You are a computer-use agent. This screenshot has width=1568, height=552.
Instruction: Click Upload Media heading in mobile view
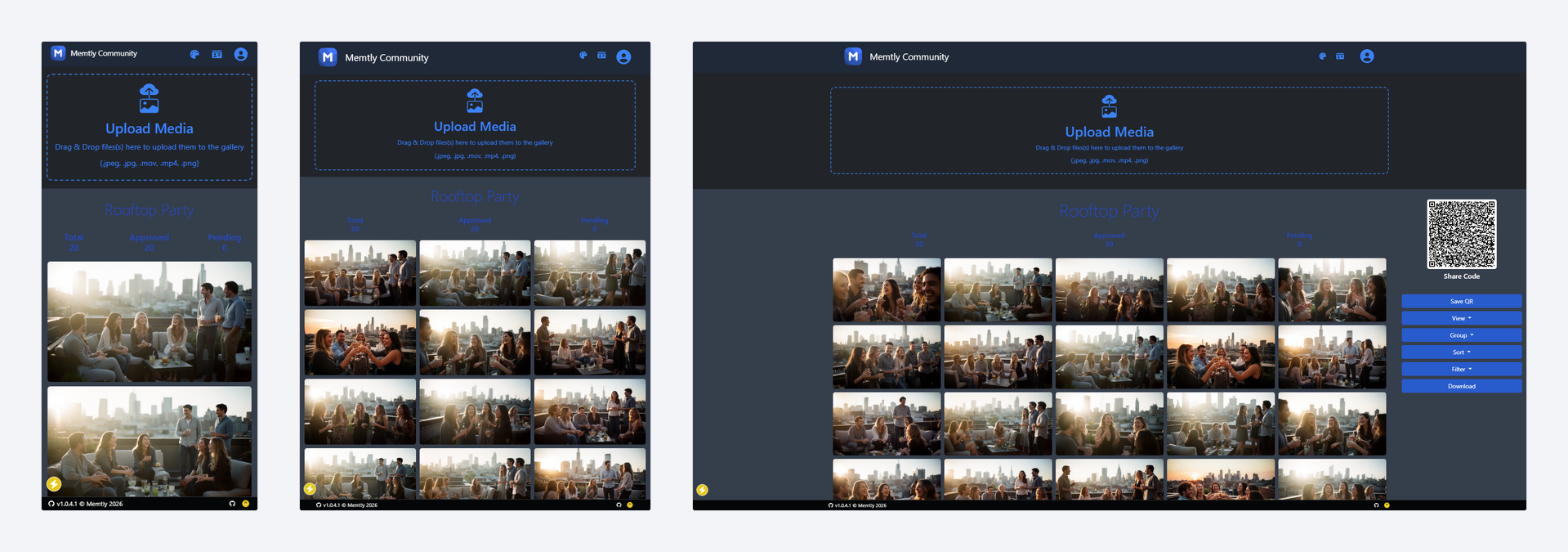150,128
